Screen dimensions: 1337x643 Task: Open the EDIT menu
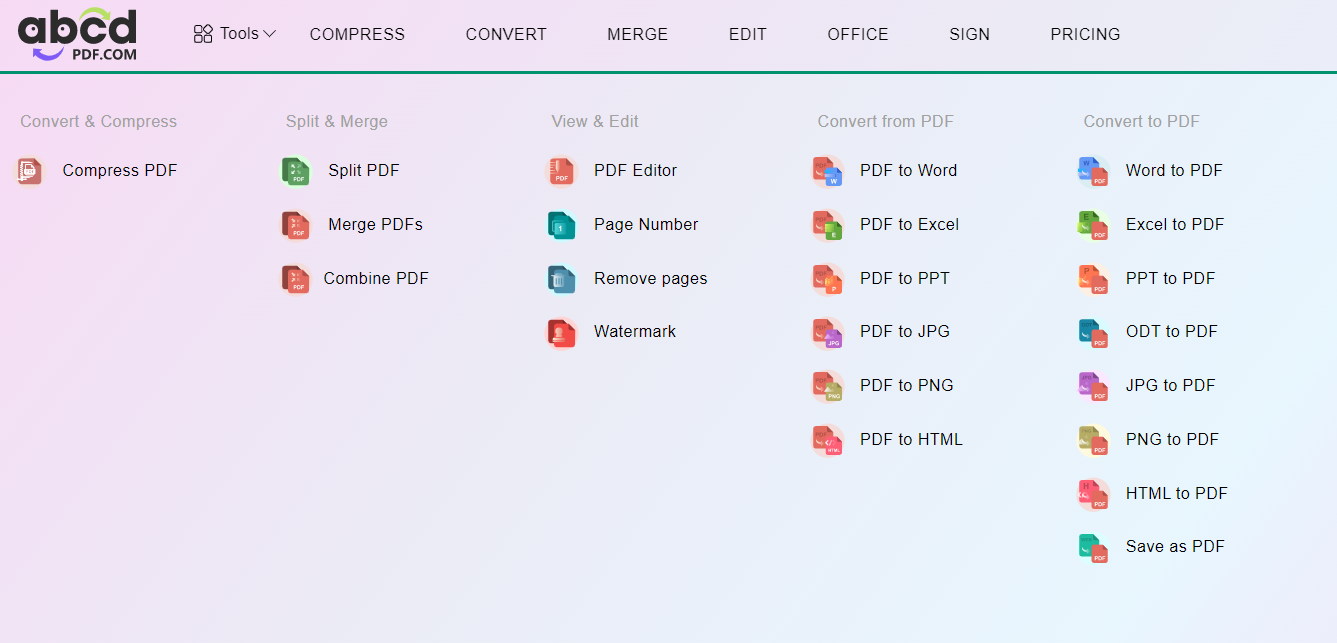[747, 34]
